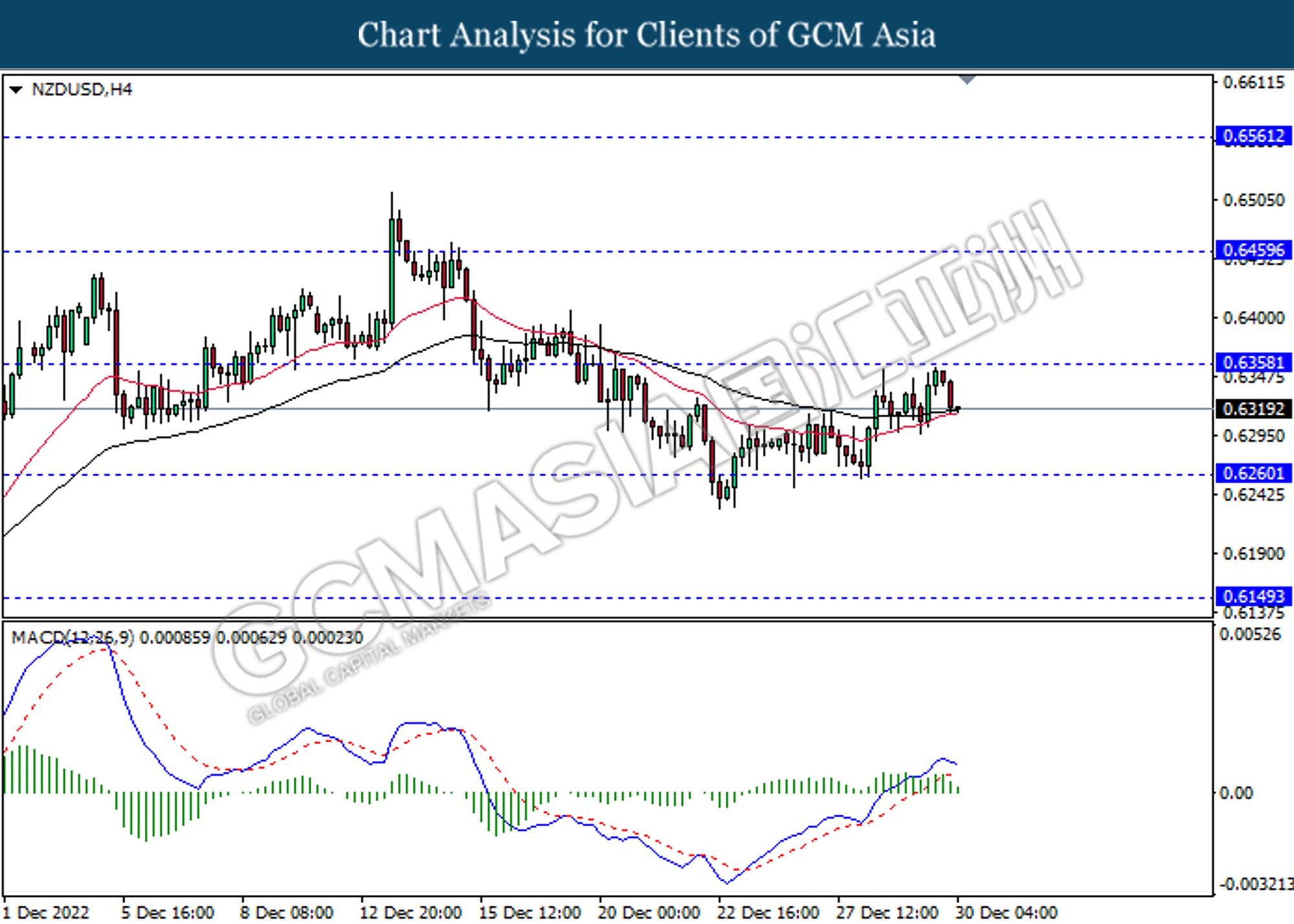Viewport: 1294px width, 924px height.
Task: Click the 30 Dec 04:00 time label
Action: tap(1006, 913)
